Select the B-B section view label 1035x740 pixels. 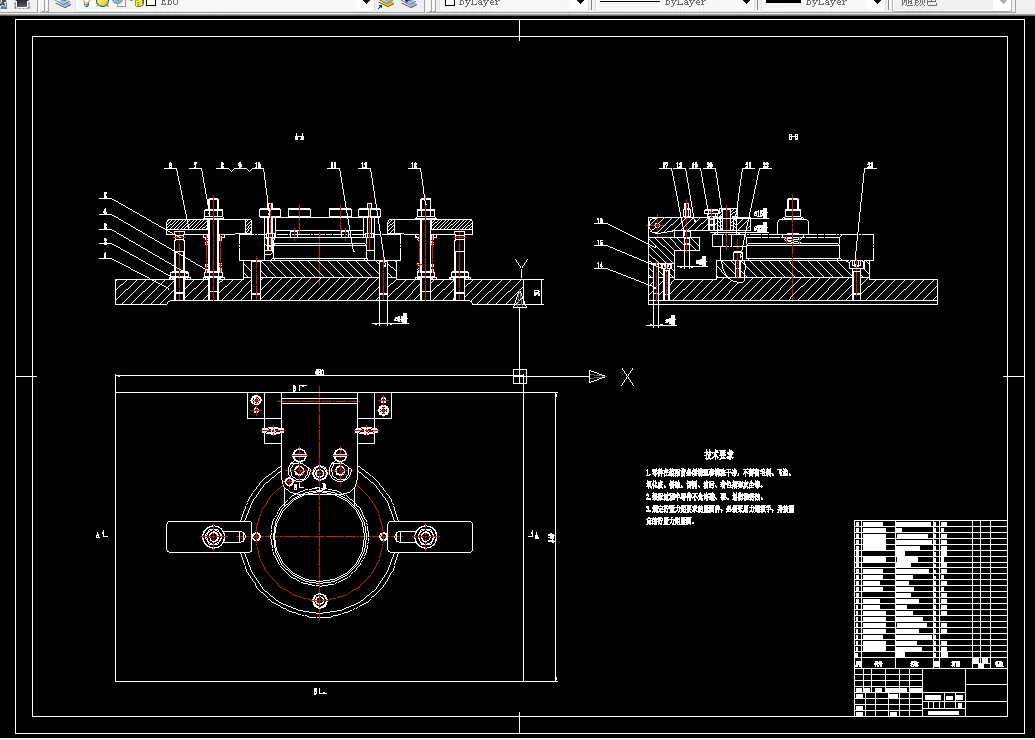pyautogui.click(x=793, y=137)
